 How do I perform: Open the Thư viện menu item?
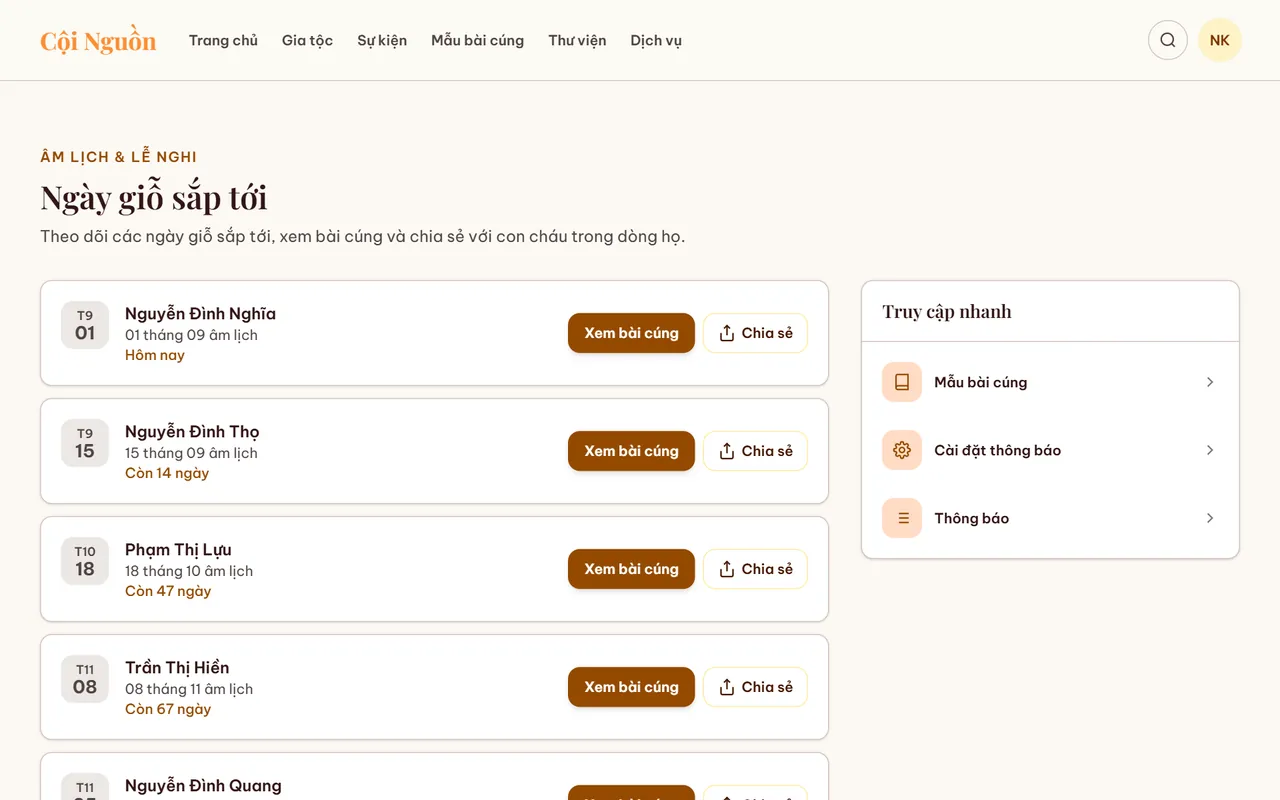point(577,40)
